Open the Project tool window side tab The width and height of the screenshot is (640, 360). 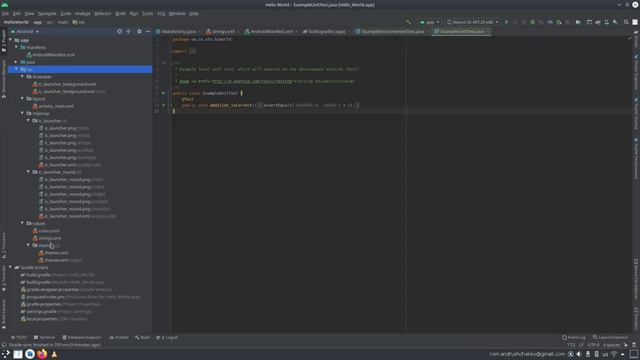click(4, 41)
